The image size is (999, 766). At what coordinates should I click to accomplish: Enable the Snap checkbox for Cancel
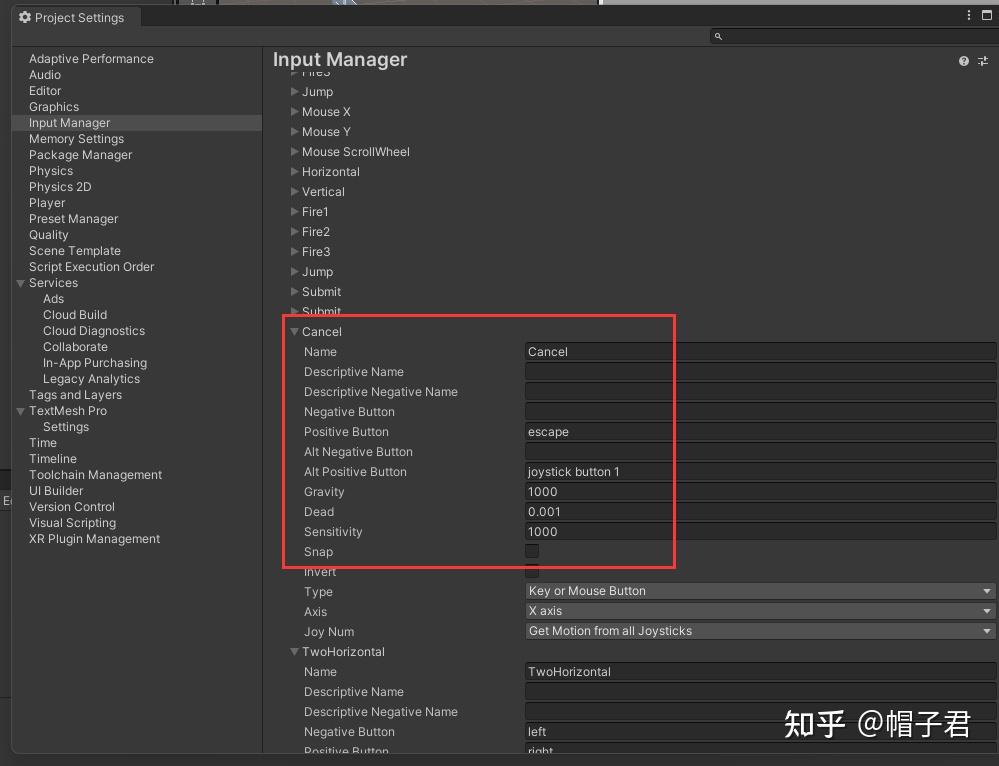[x=531, y=551]
